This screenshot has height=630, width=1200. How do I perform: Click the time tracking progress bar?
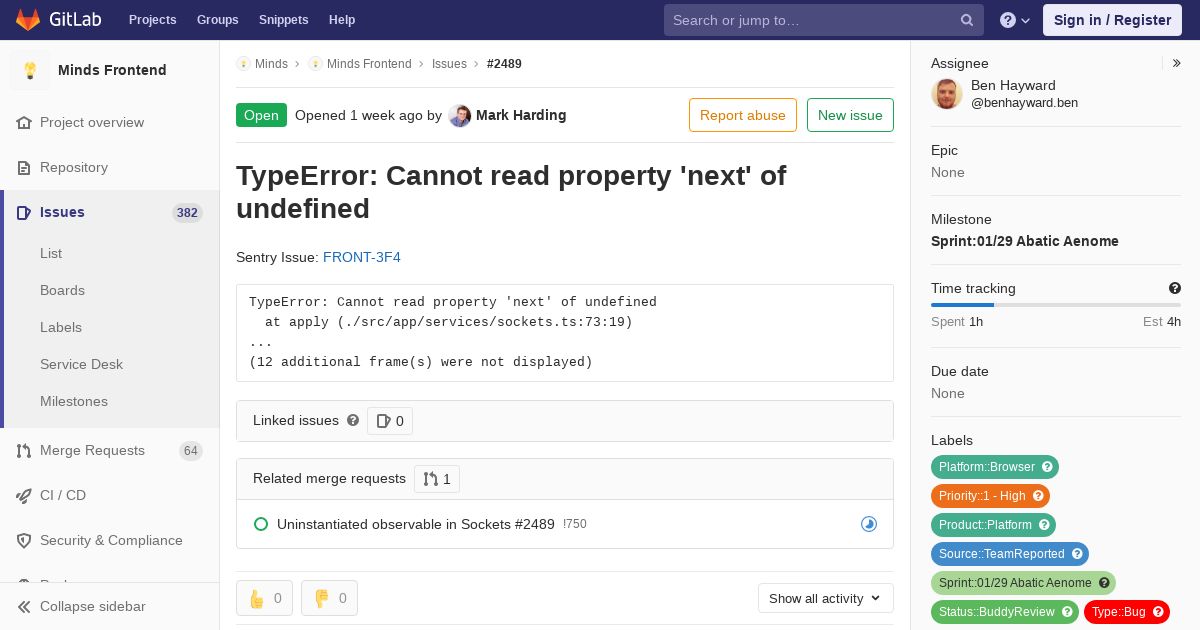[1056, 305]
